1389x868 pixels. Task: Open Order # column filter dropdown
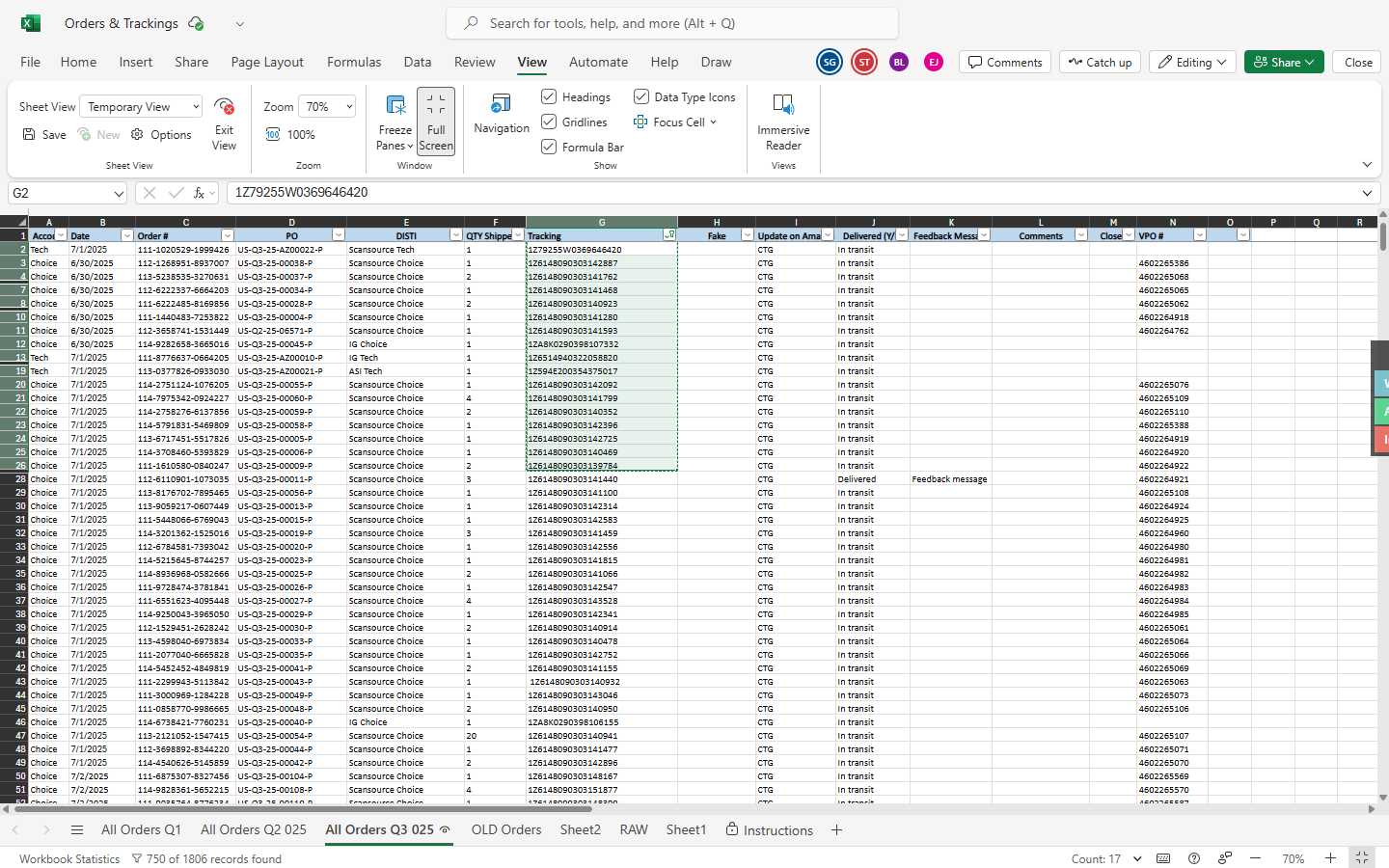pos(228,235)
